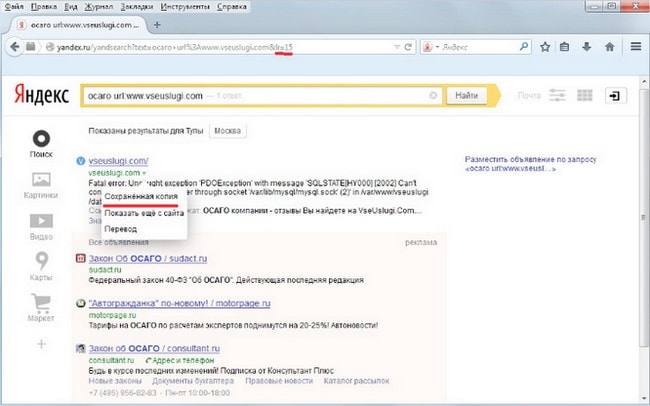Click the sudact.ru ad favicon

pos(80,258)
